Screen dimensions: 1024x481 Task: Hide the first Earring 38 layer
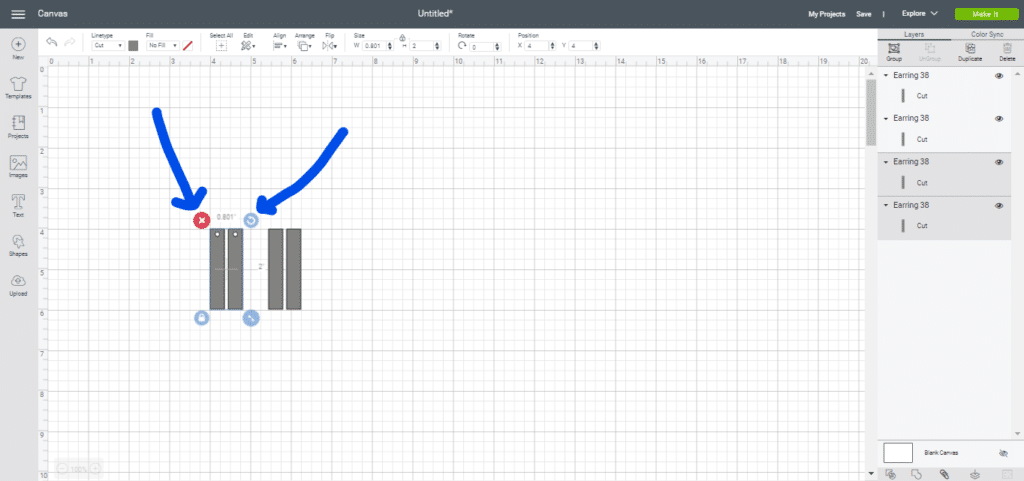click(x=999, y=76)
